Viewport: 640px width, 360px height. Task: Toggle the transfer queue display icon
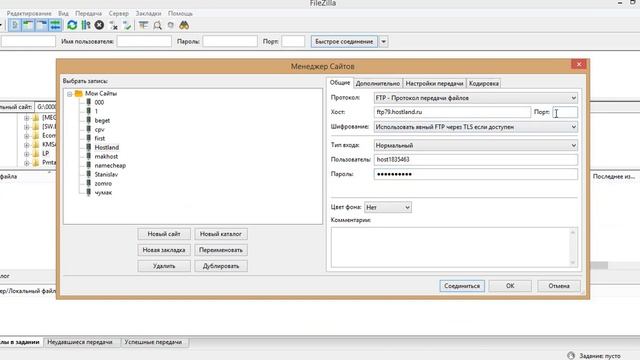[x=55, y=25]
